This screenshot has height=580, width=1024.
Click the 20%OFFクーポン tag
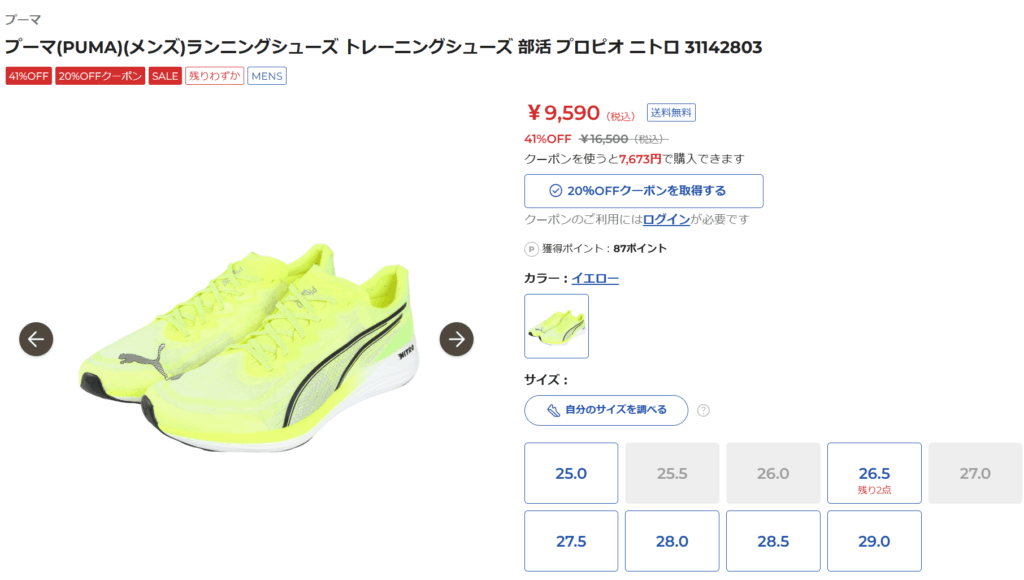point(100,76)
